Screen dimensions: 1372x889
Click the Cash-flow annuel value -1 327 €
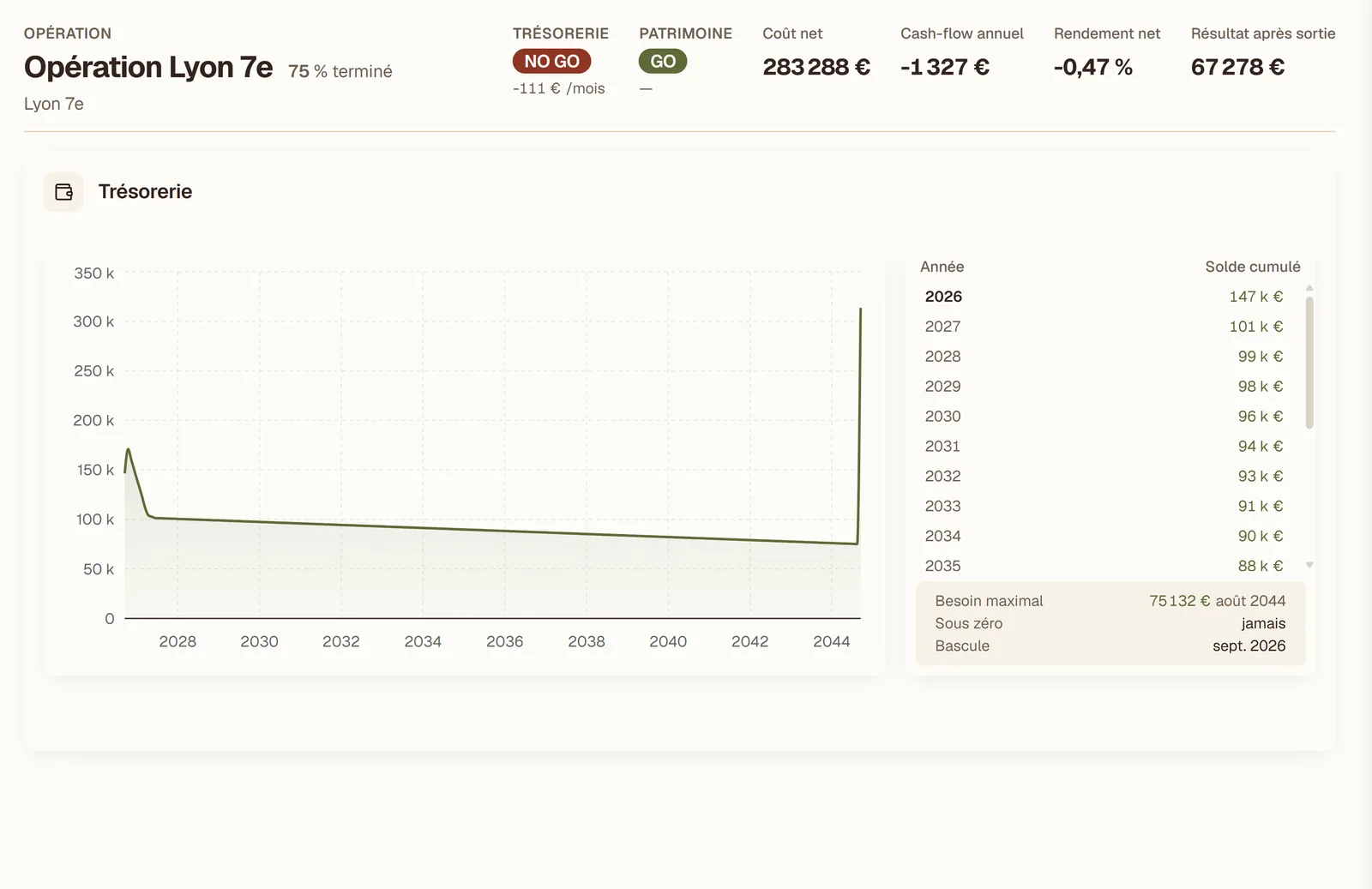click(x=945, y=67)
